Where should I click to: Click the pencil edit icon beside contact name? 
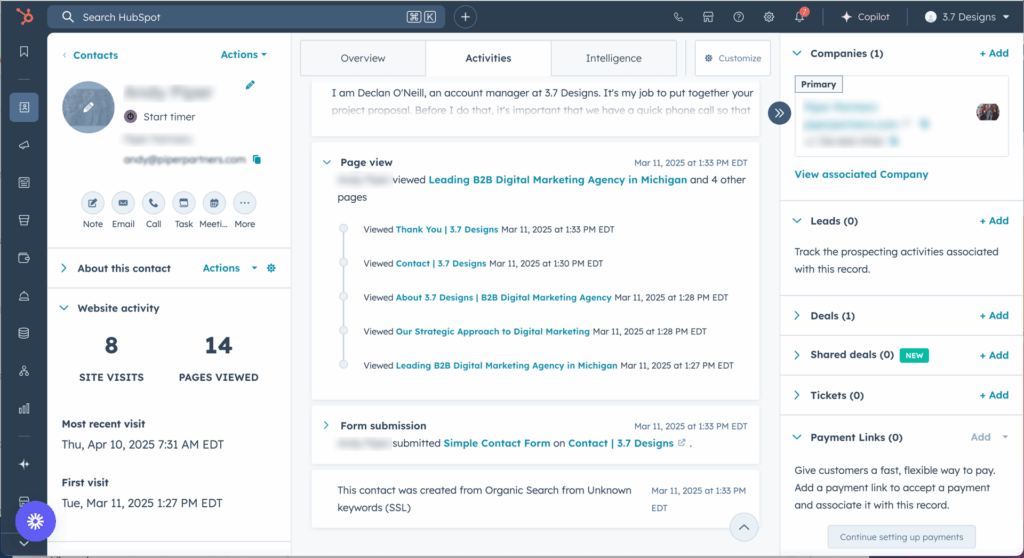click(x=250, y=86)
